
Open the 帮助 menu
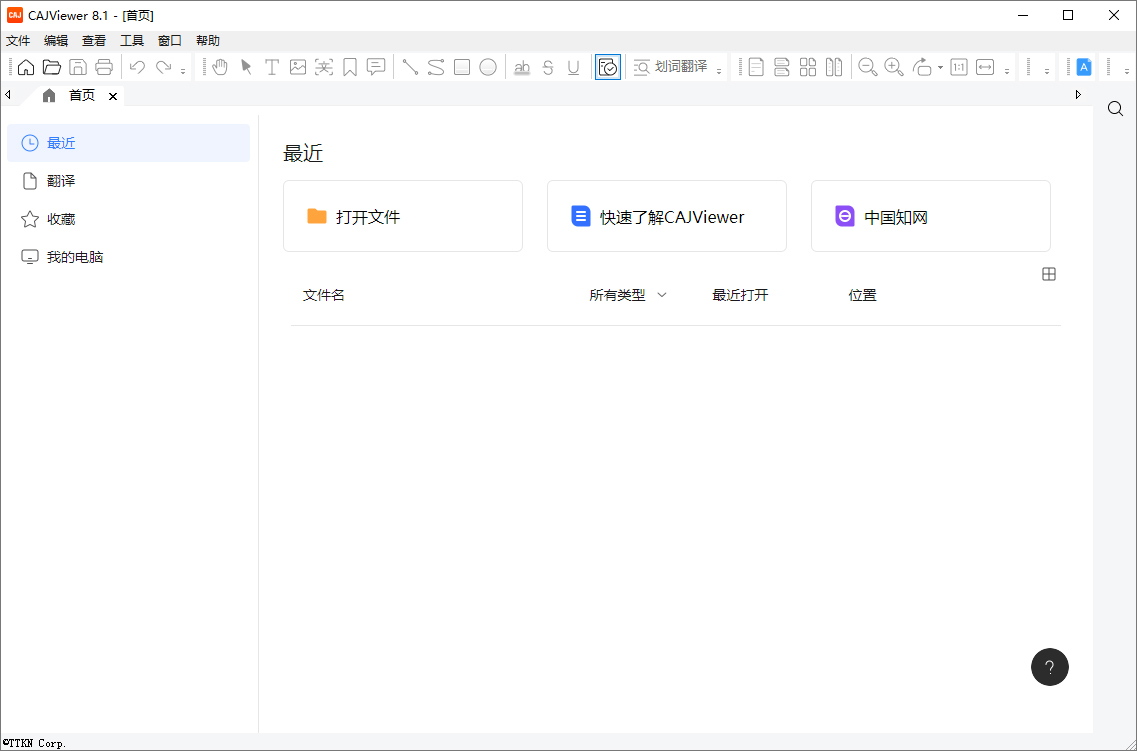coord(208,41)
